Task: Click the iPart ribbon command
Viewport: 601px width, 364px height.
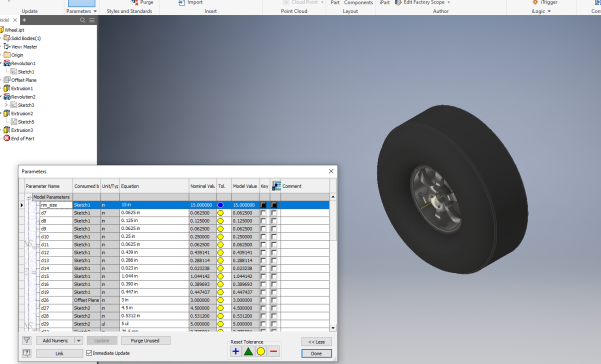Action: (384, 2)
